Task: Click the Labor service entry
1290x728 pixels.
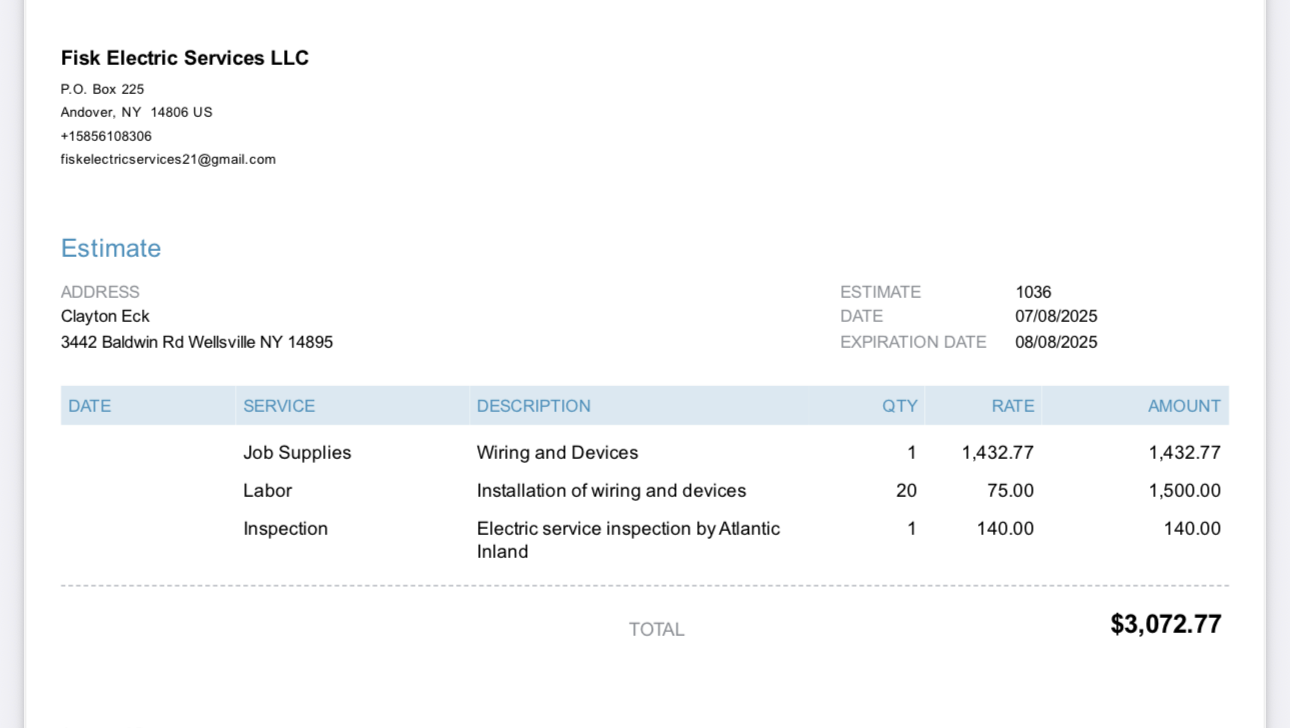Action: [267, 490]
